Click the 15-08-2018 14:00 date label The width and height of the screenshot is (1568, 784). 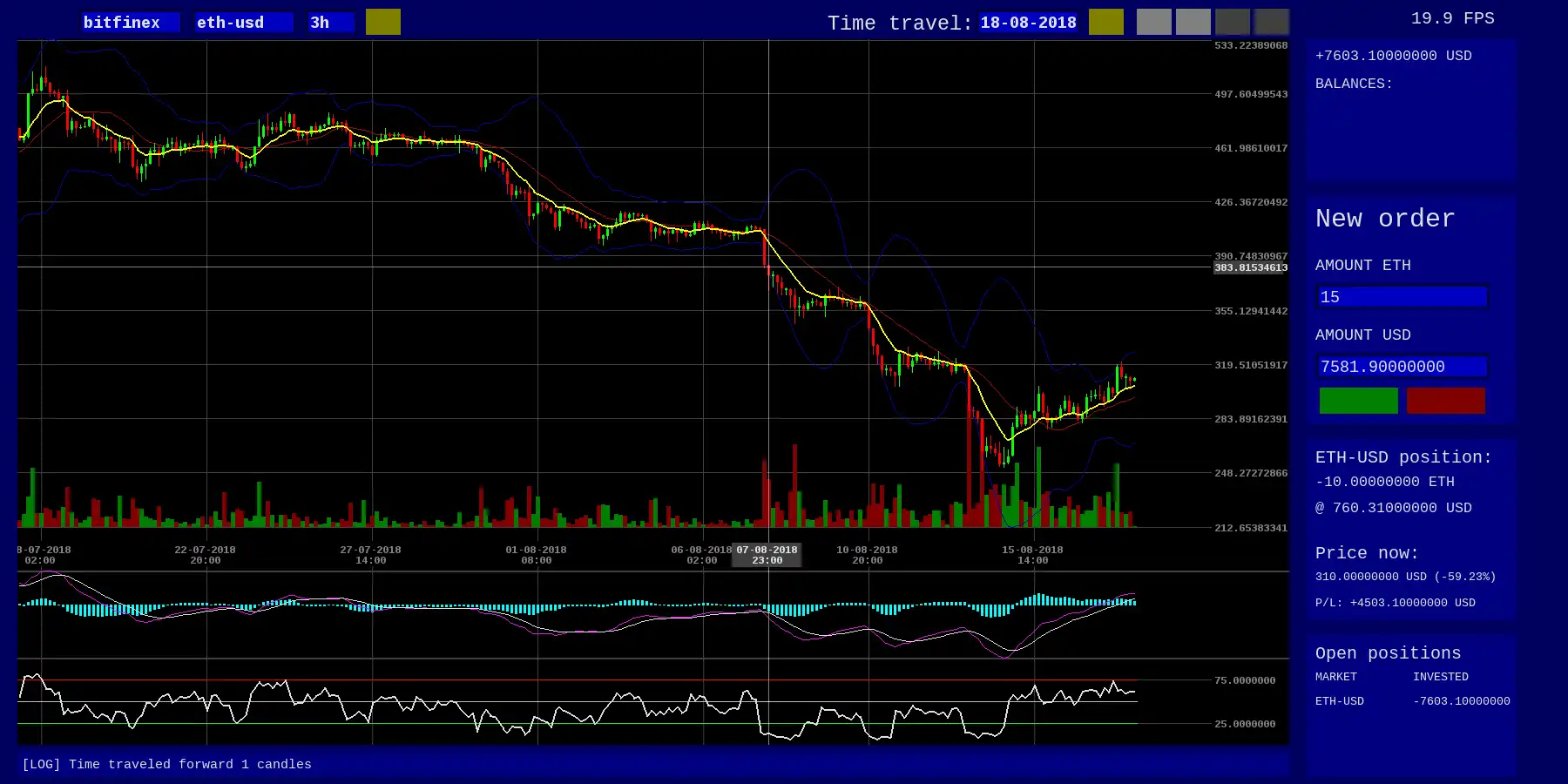1032,555
